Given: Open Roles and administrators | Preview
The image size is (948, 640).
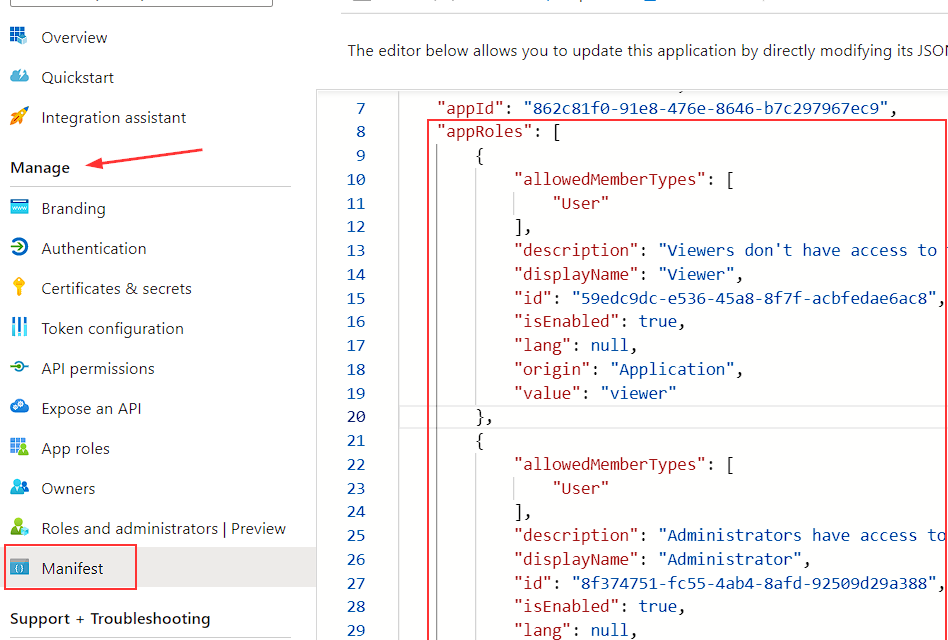Looking at the screenshot, I should (x=163, y=529).
